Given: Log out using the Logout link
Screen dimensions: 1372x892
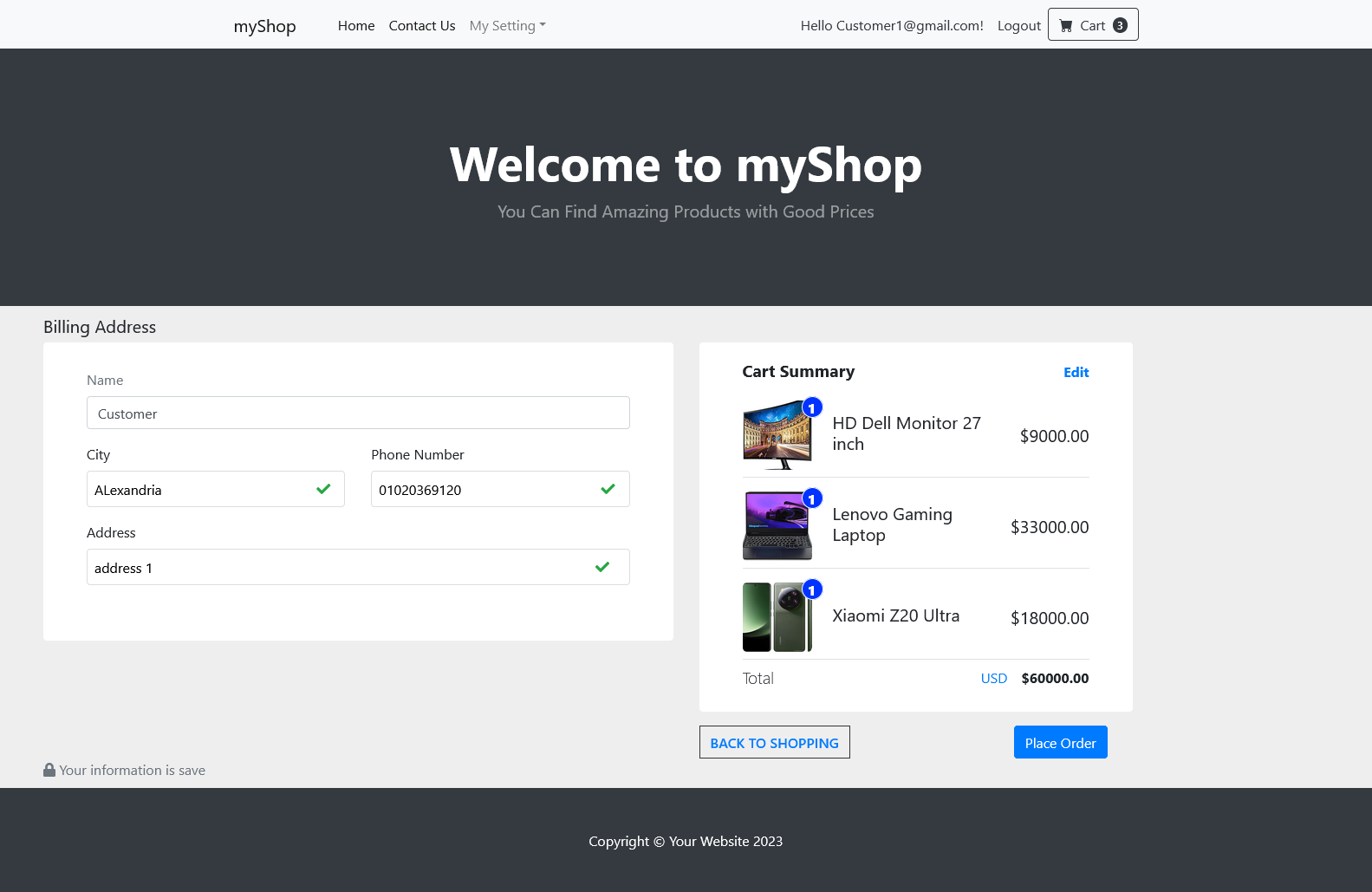Looking at the screenshot, I should pos(1018,26).
